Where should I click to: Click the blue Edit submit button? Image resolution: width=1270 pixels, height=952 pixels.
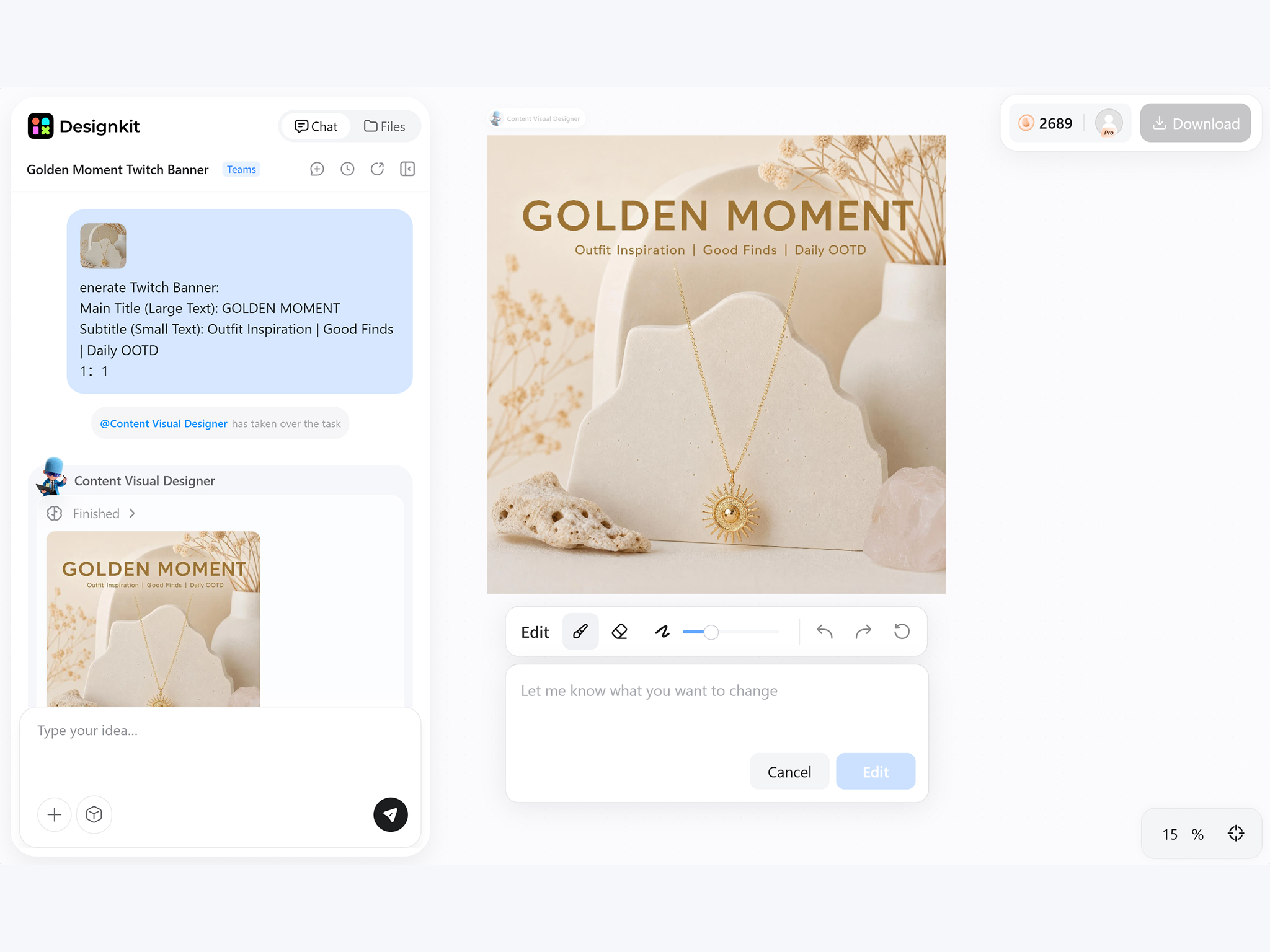(876, 772)
